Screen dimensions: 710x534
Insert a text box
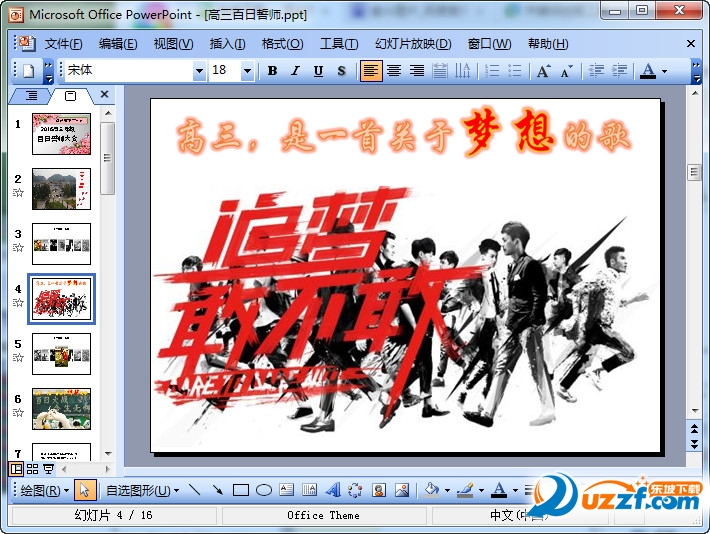(287, 490)
